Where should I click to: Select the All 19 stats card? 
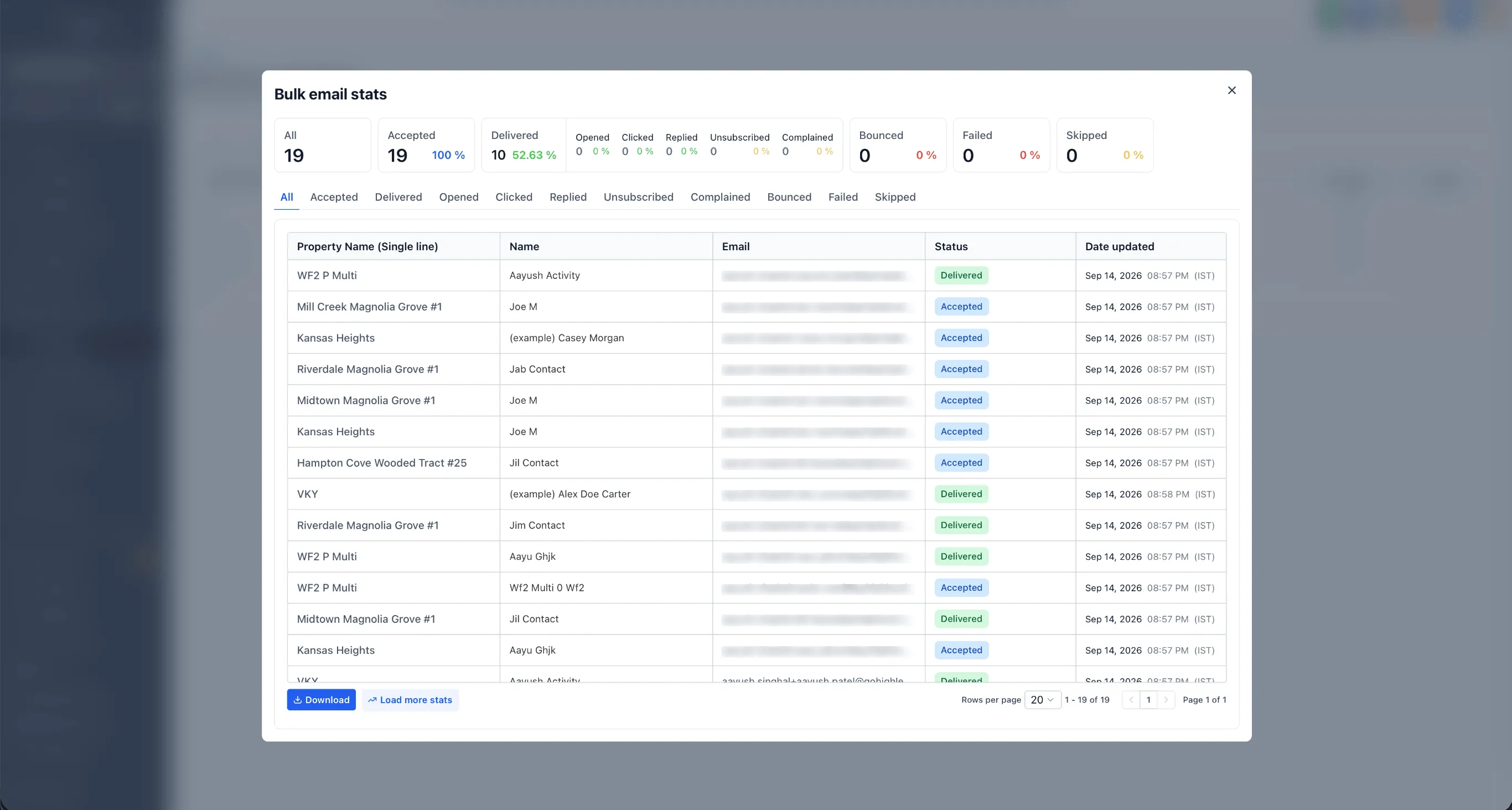[x=323, y=145]
